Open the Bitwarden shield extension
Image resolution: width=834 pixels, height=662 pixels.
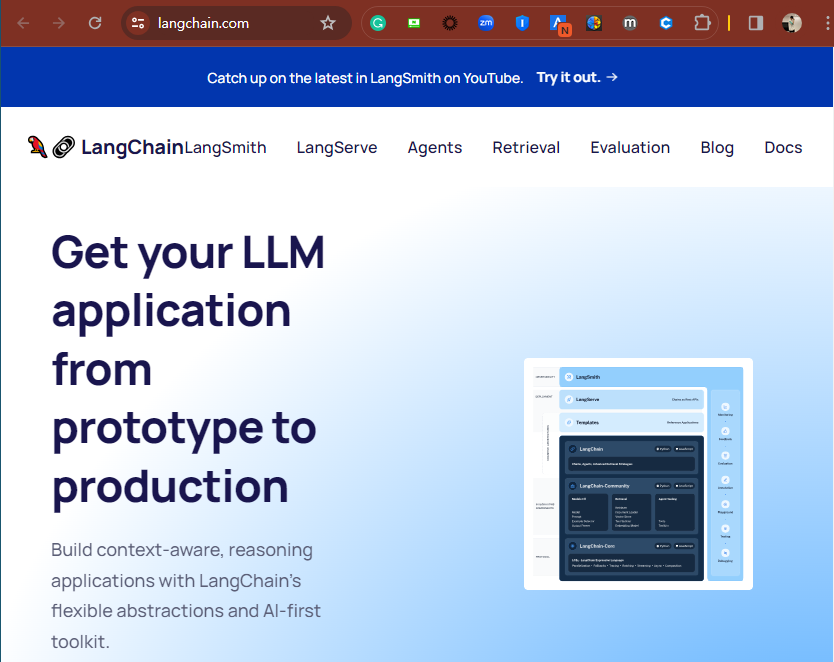[x=522, y=23]
